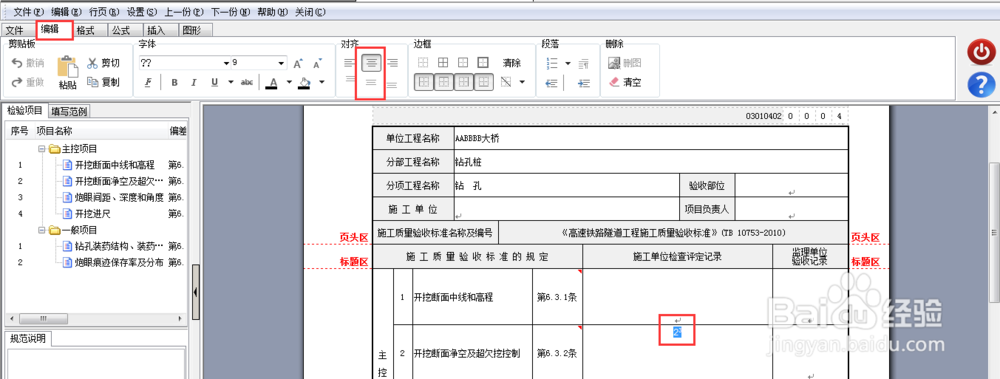Click the 重做 redo icon
This screenshot has height=379, width=1000.
(x=17, y=82)
